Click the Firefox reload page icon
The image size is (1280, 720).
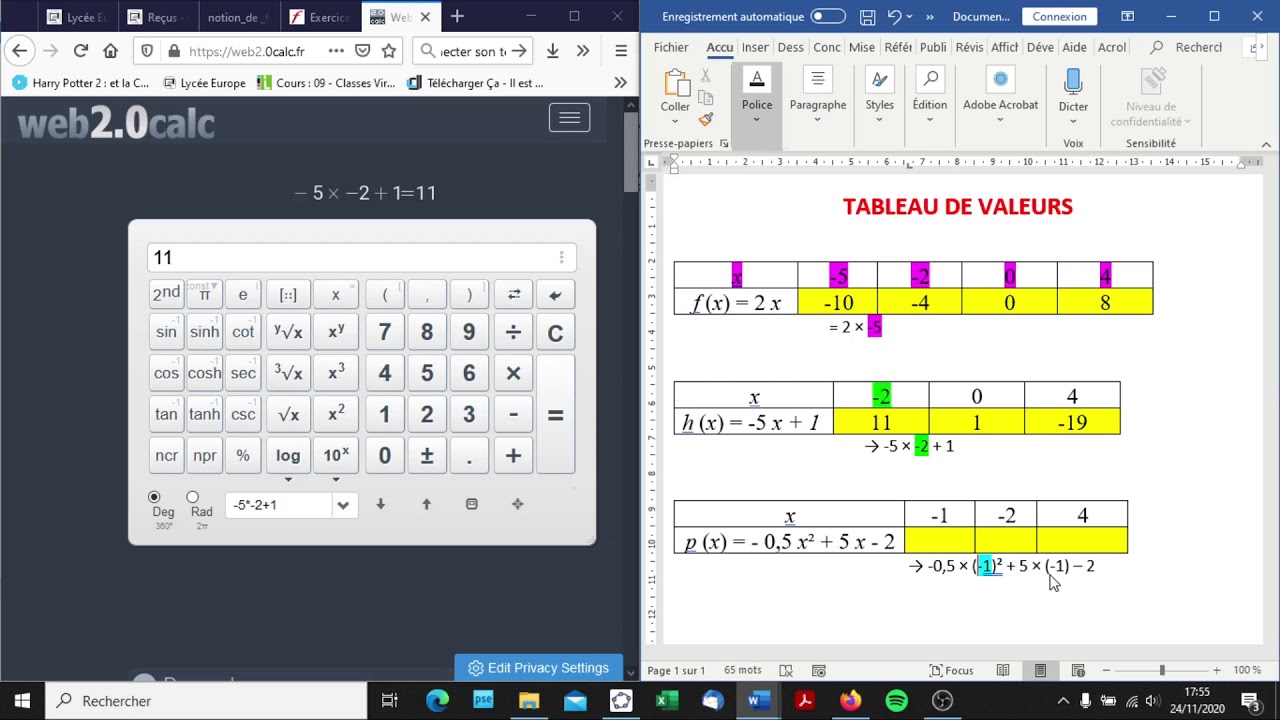coord(81,51)
